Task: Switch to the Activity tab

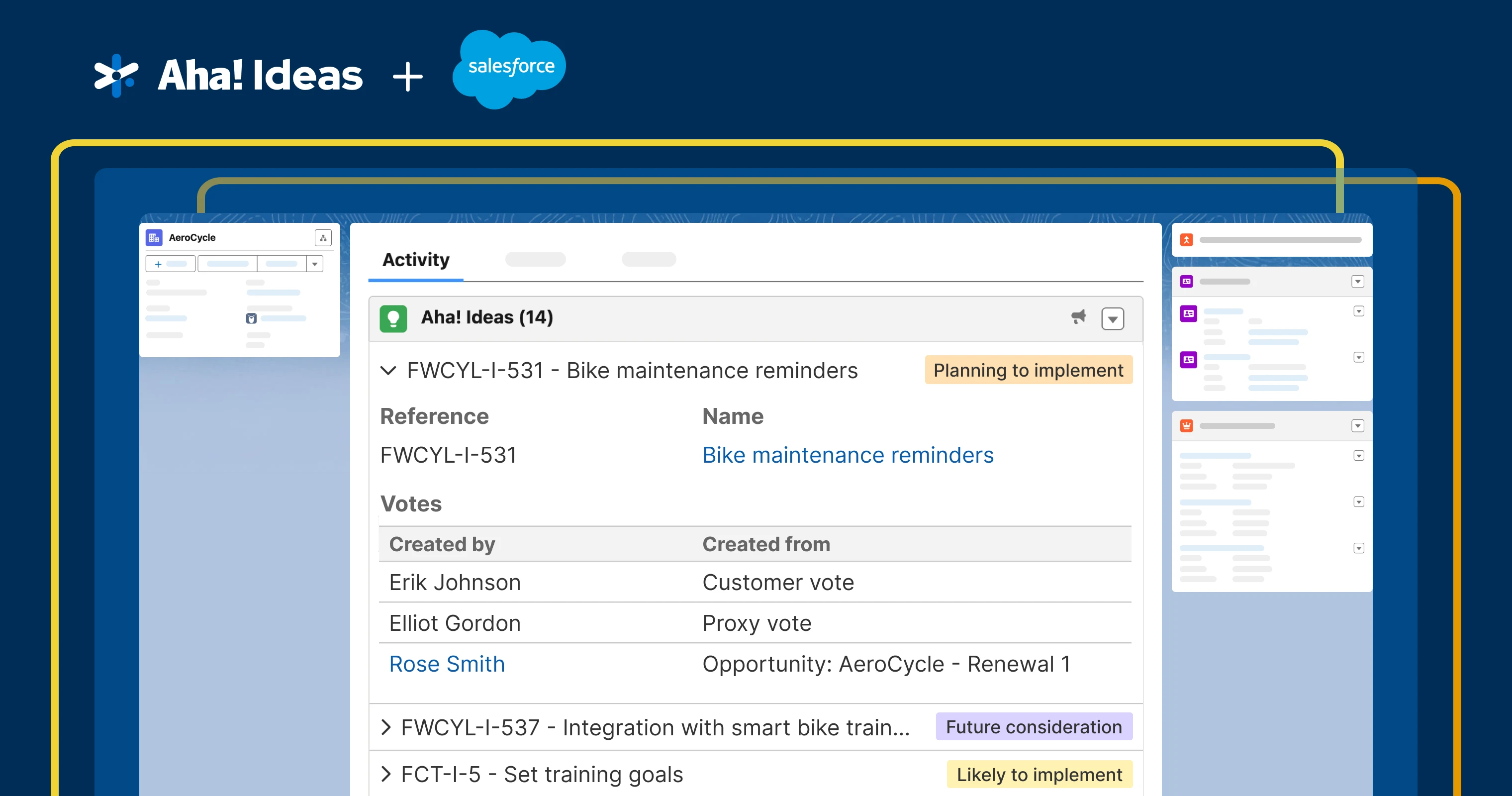Action: pyautogui.click(x=416, y=260)
